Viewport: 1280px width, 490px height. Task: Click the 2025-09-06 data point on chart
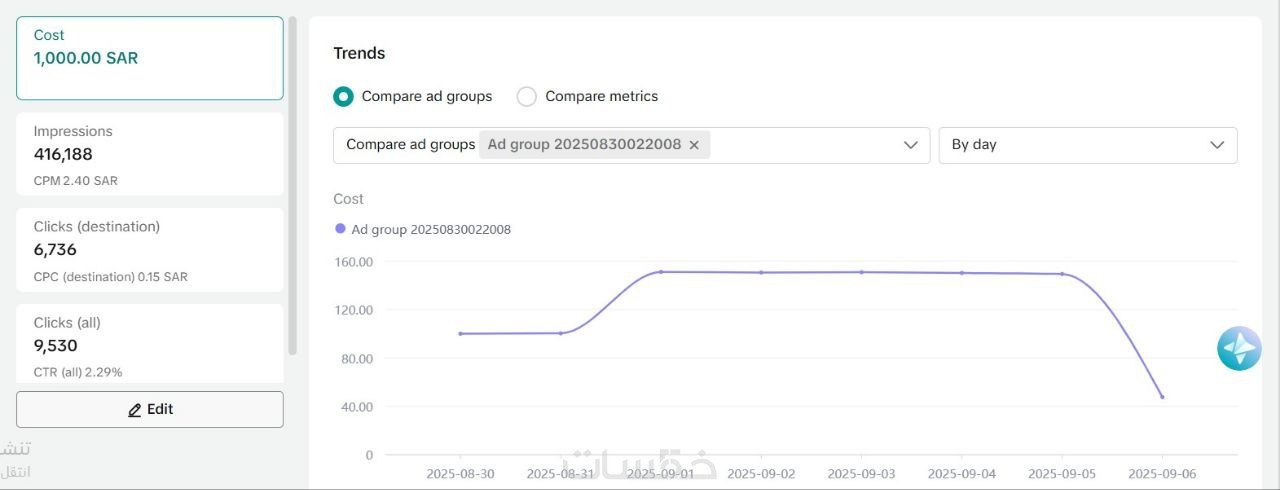1162,397
